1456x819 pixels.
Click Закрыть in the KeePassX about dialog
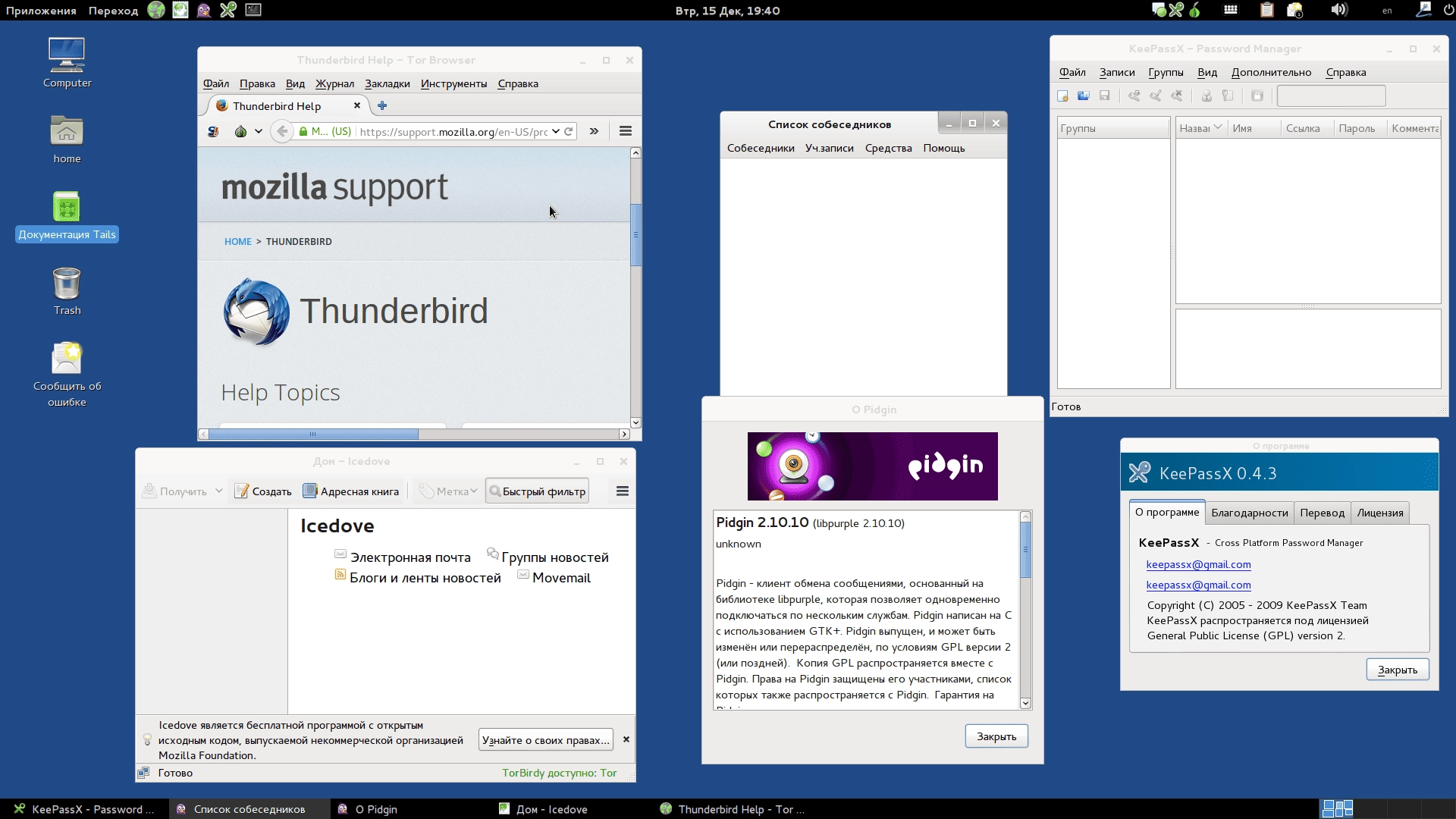pos(1398,670)
